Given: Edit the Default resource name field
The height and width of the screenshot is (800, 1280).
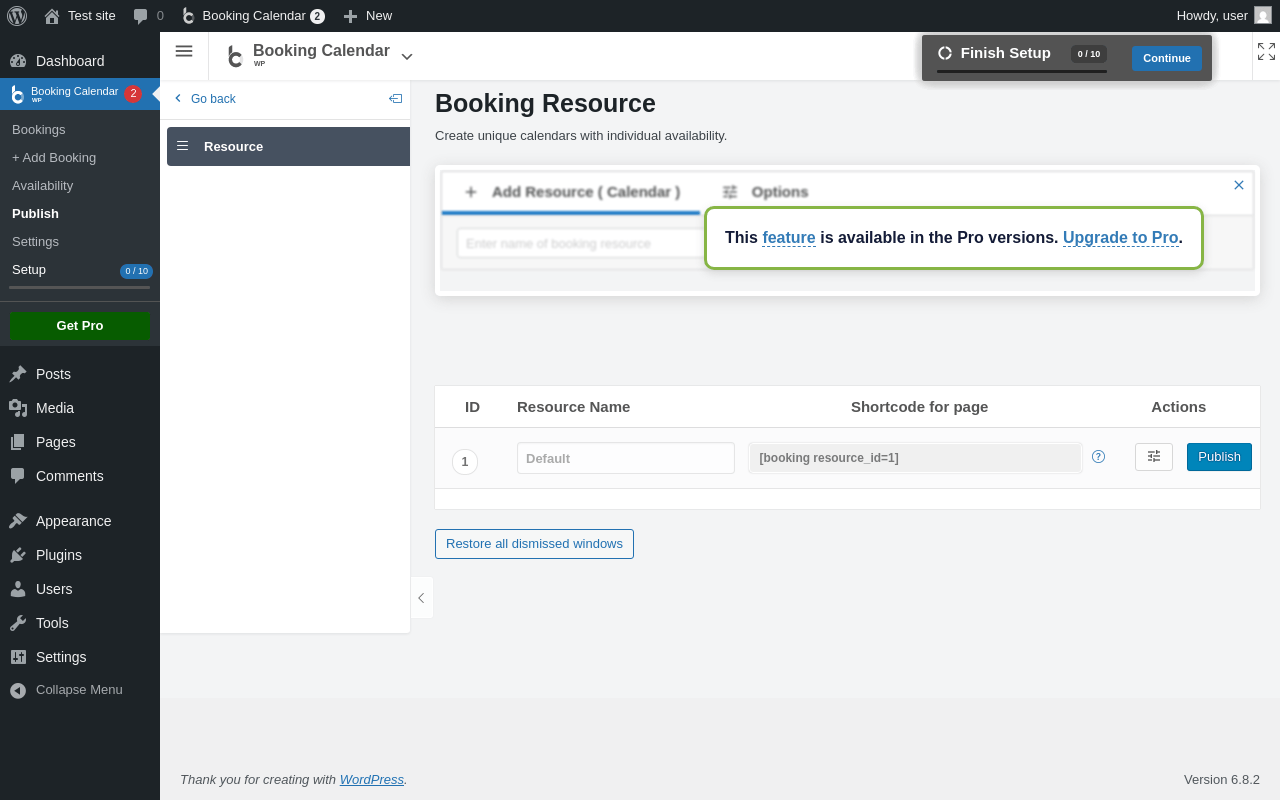Looking at the screenshot, I should point(626,458).
